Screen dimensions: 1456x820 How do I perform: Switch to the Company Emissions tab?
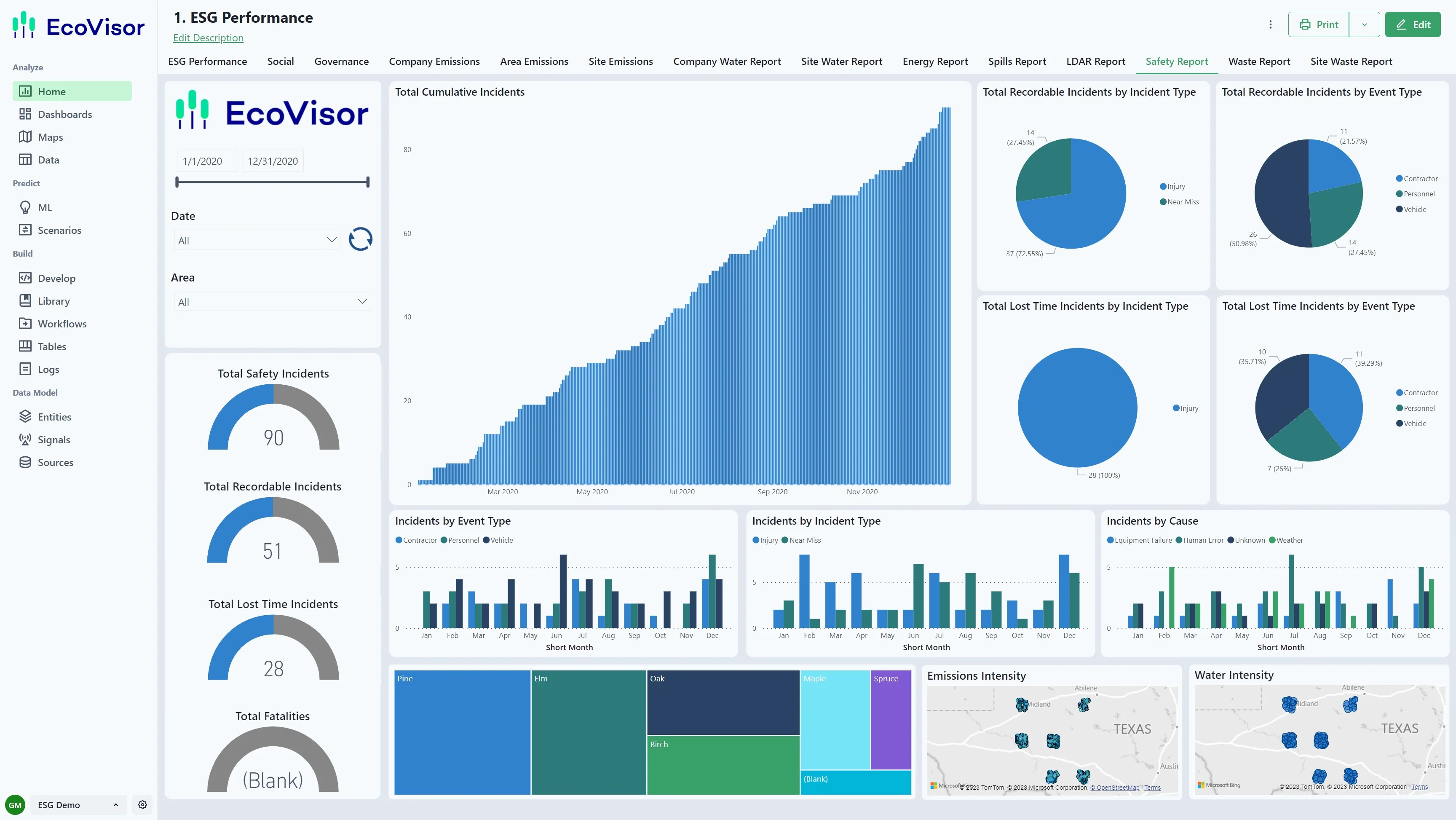coord(434,61)
